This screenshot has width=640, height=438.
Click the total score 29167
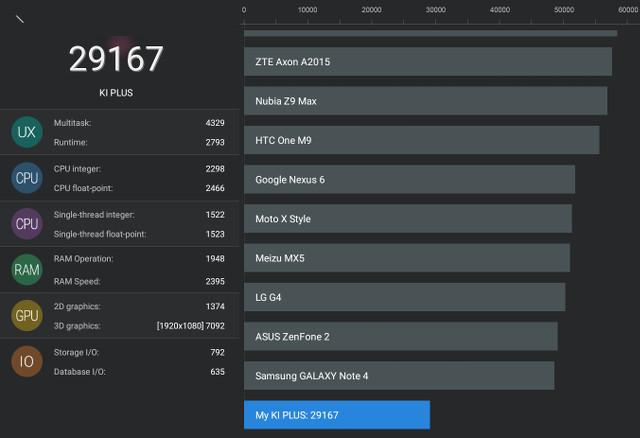116,59
